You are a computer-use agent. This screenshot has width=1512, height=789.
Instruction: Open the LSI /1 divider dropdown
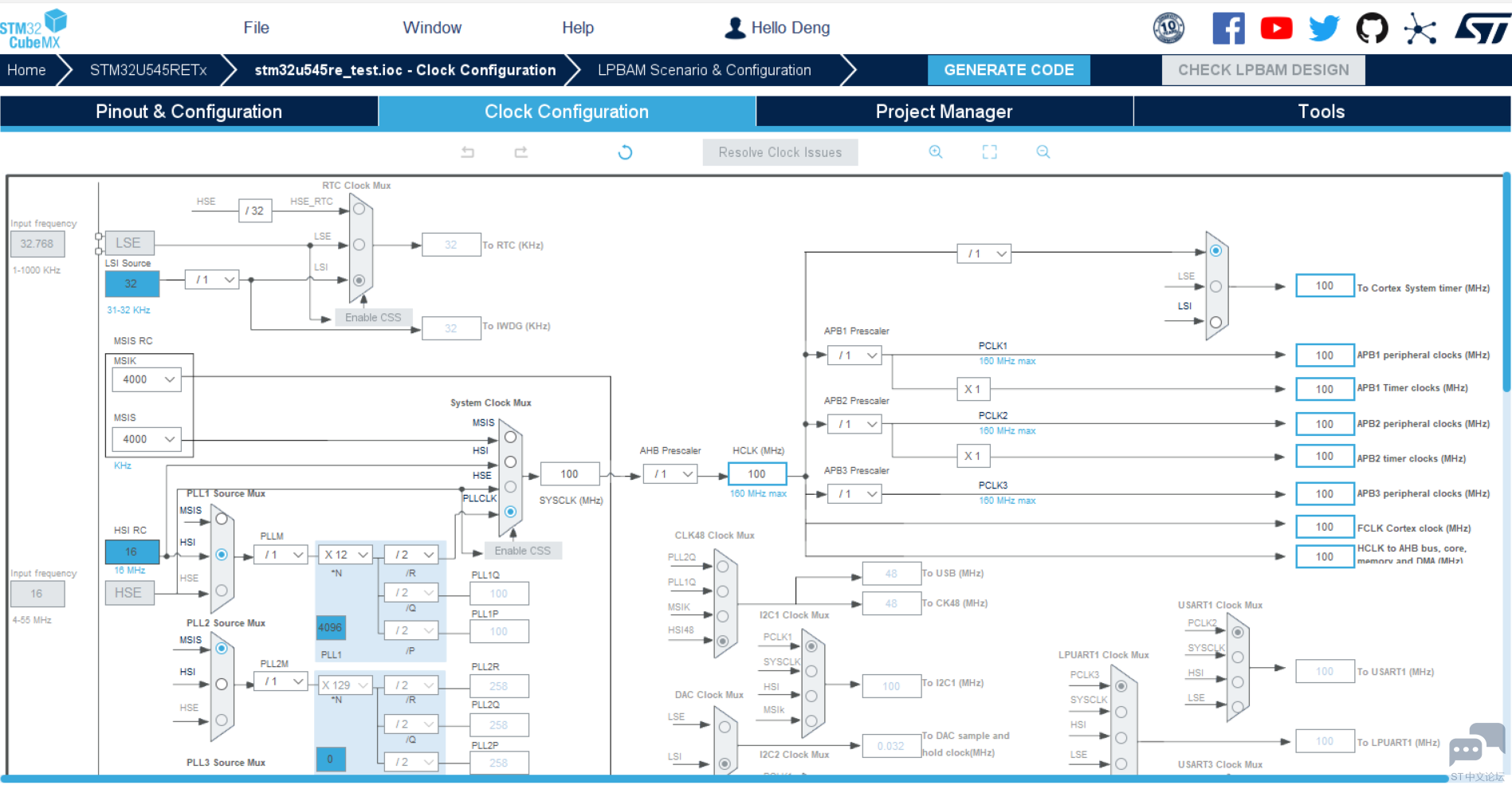[x=212, y=280]
